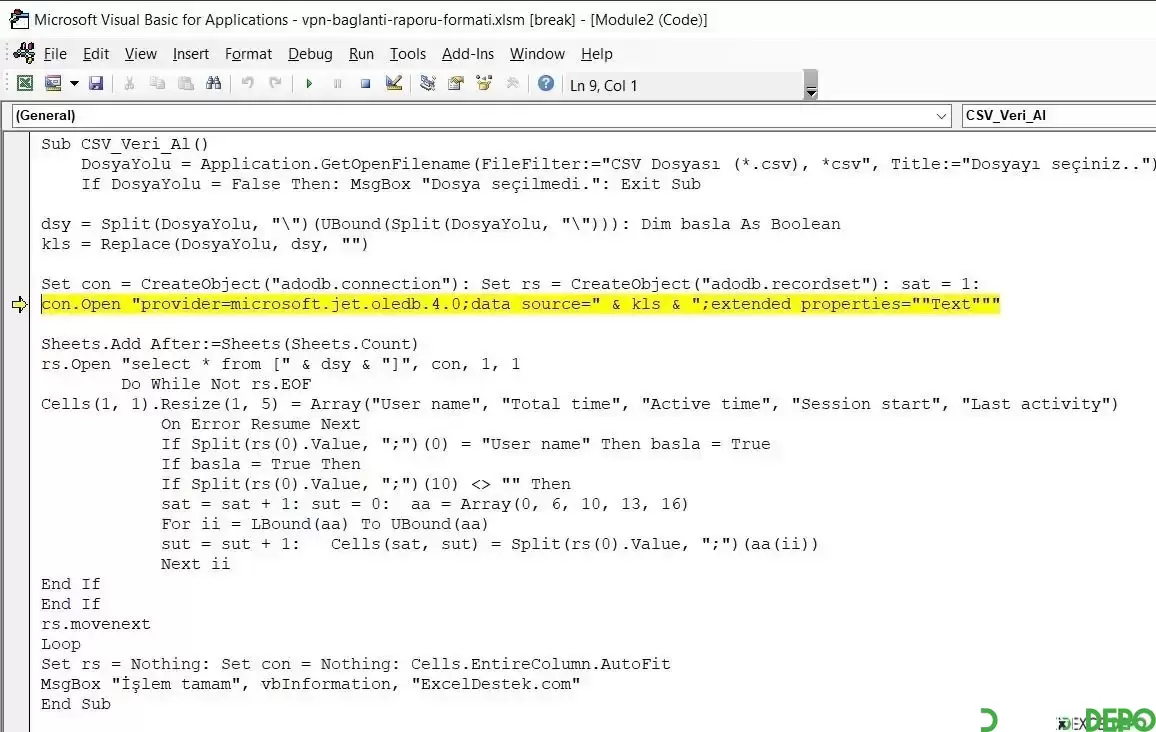Click the Loop statement line

[x=60, y=644]
